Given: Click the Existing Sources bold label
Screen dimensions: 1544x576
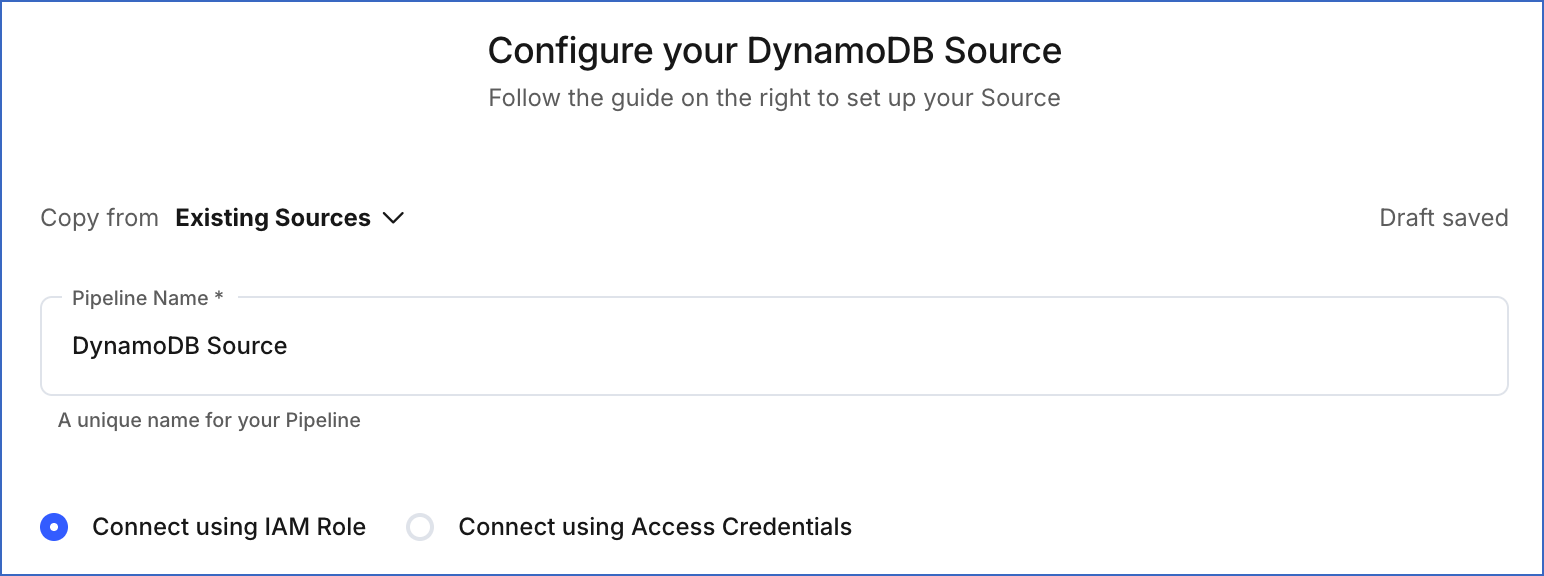Looking at the screenshot, I should (x=272, y=217).
